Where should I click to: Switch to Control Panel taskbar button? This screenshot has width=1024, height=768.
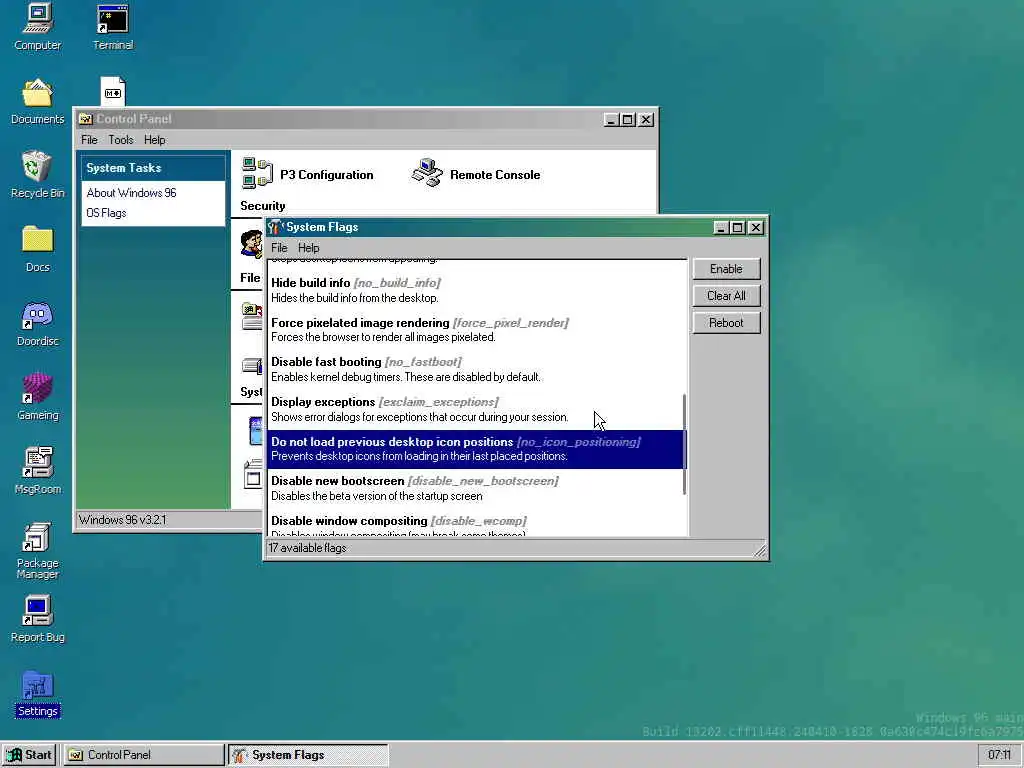[x=144, y=755]
